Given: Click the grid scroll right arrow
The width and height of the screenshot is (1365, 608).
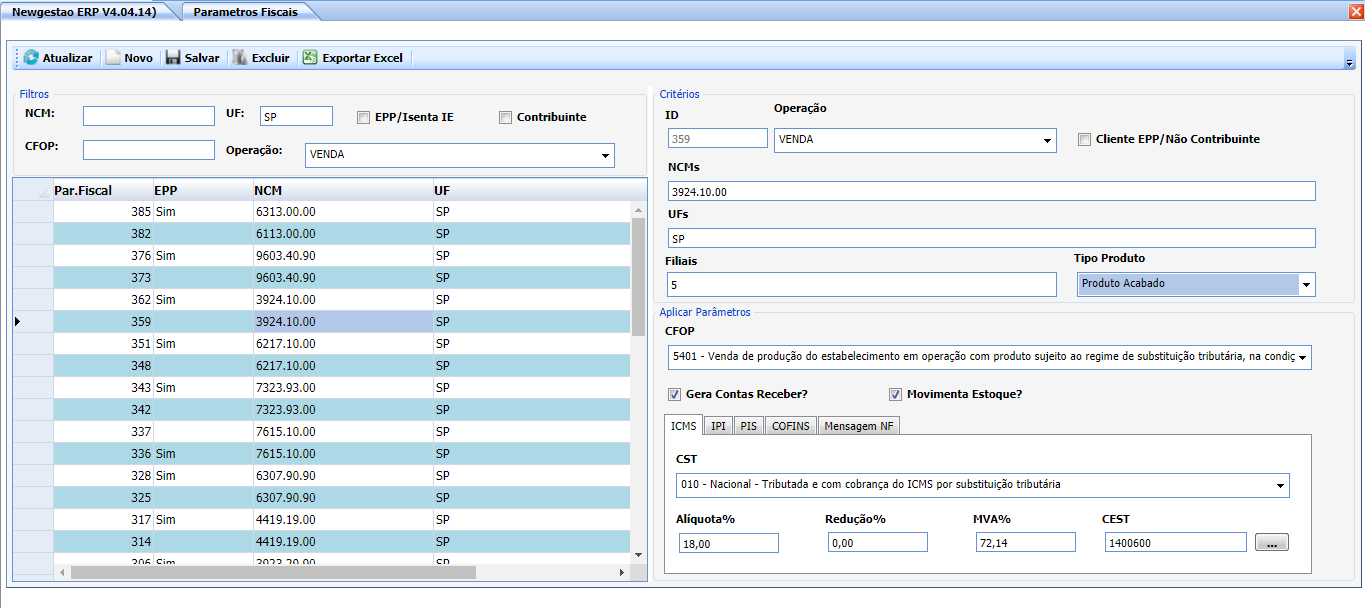Looking at the screenshot, I should (622, 572).
